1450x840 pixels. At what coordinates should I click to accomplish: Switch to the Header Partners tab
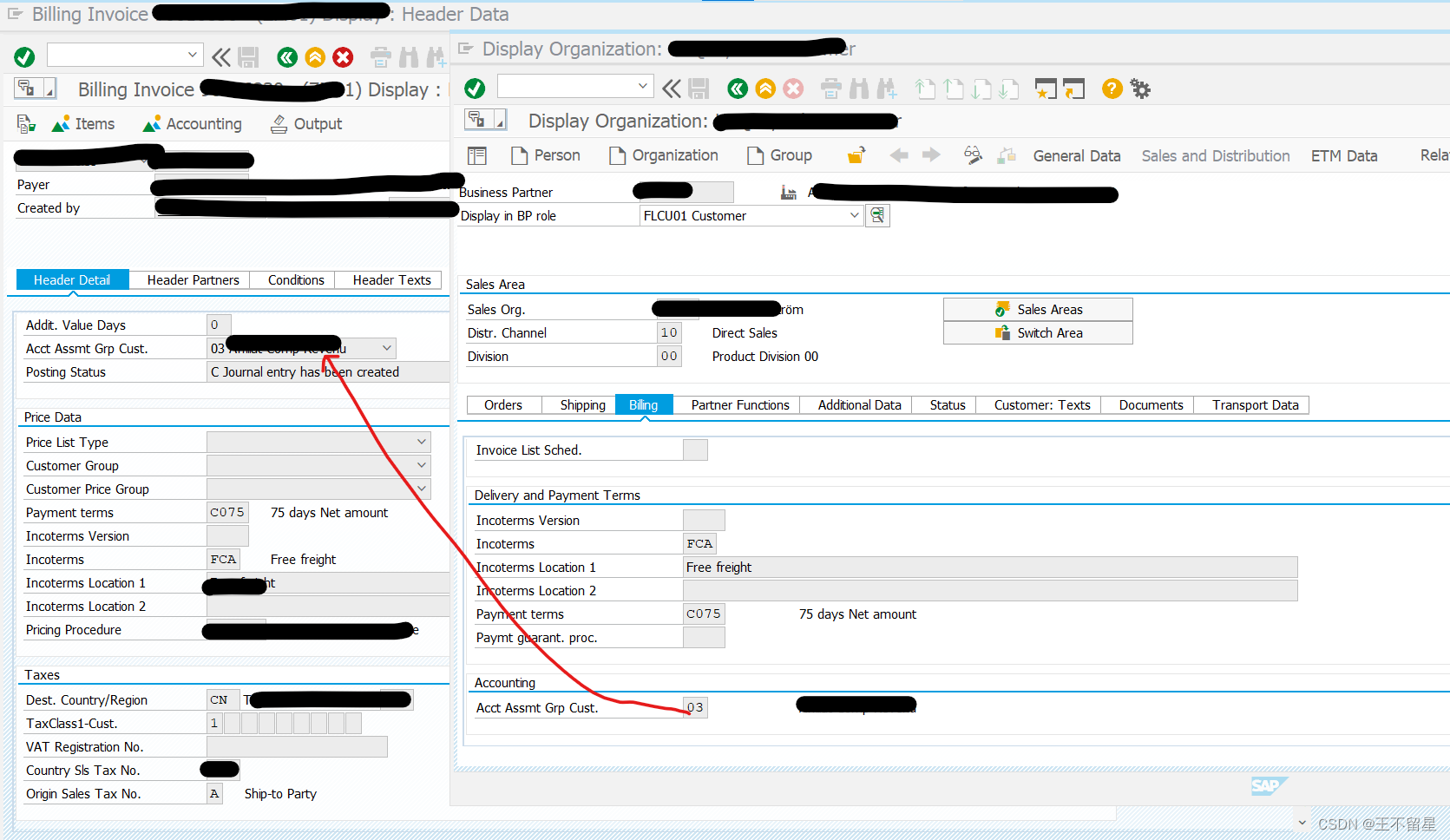tap(193, 280)
